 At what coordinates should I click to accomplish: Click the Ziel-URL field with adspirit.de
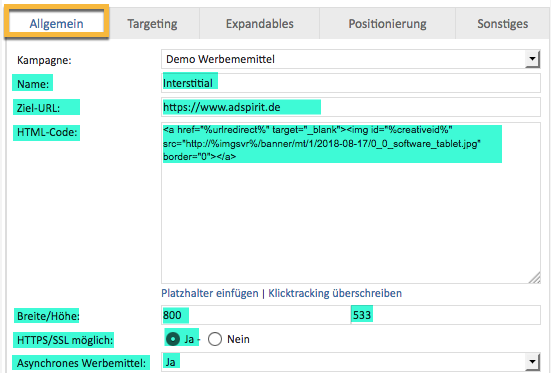(351, 107)
